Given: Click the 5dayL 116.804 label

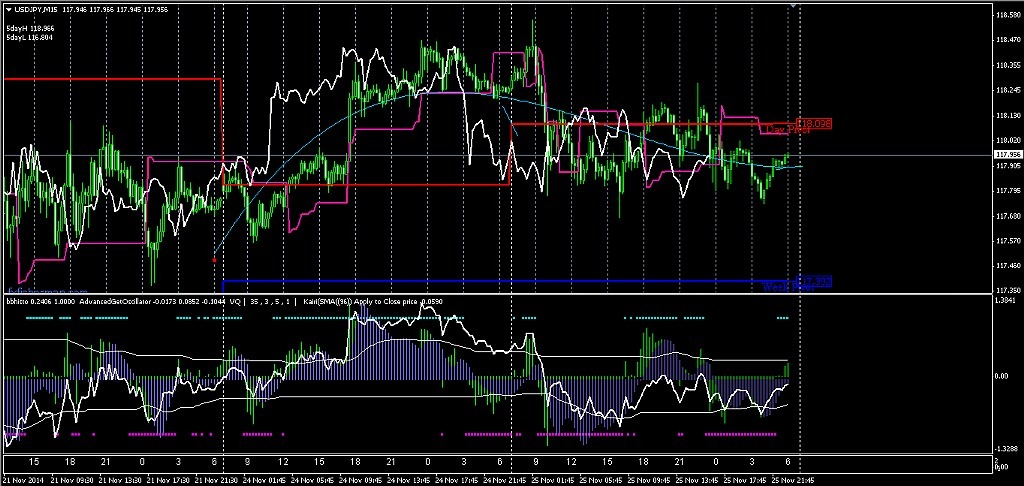Looking at the screenshot, I should pos(29,38).
